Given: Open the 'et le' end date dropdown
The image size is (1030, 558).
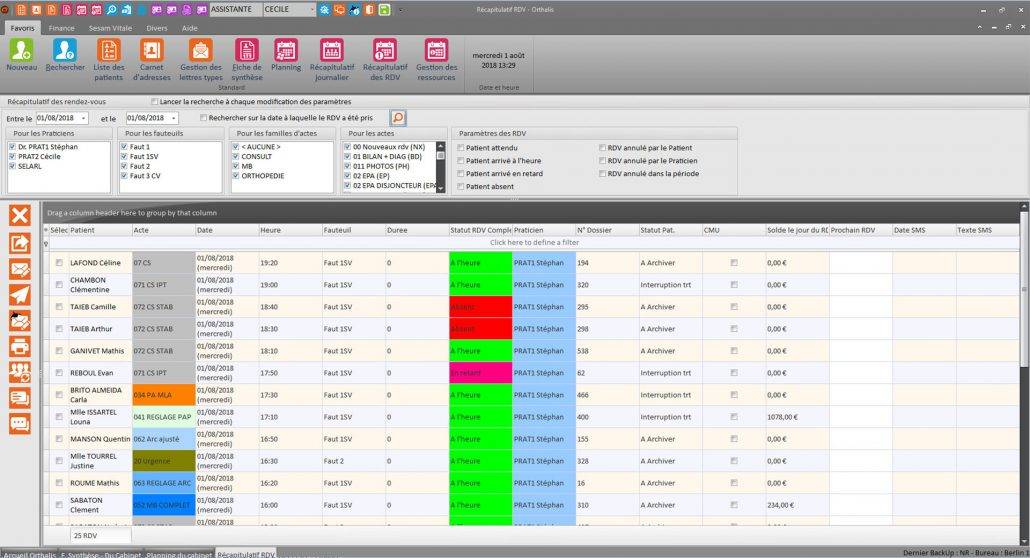Looking at the screenshot, I should tap(174, 118).
